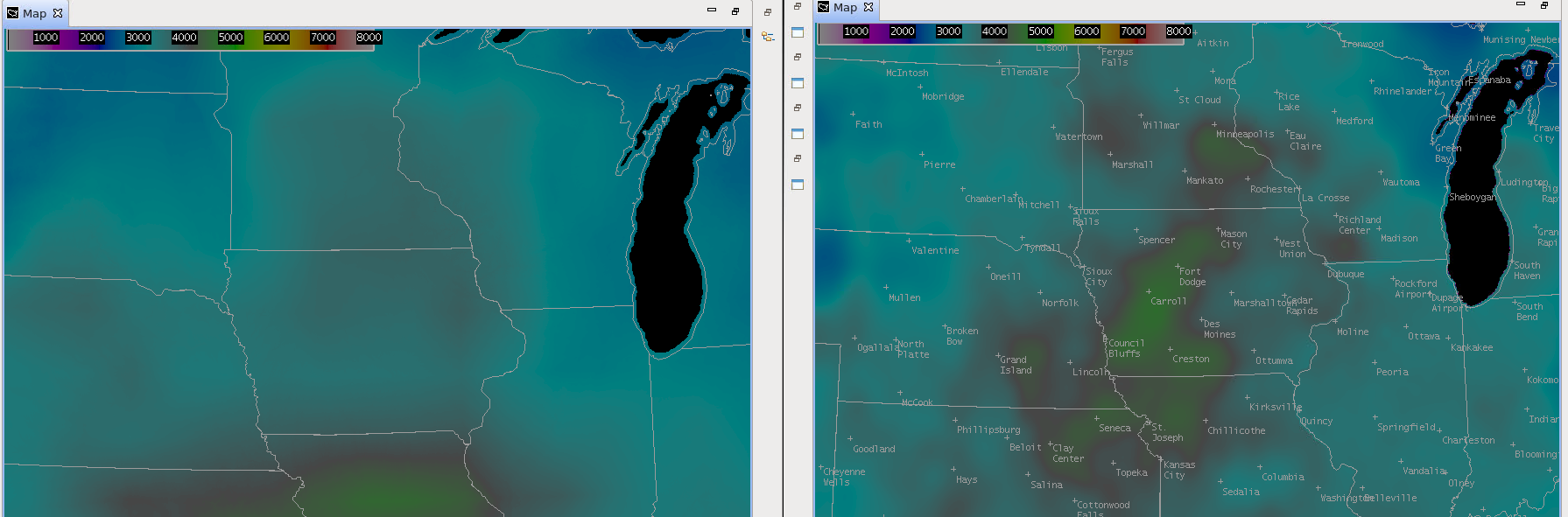Screen dimensions: 1568x517
Task: Click the Carroll city label
Action: point(1169,302)
